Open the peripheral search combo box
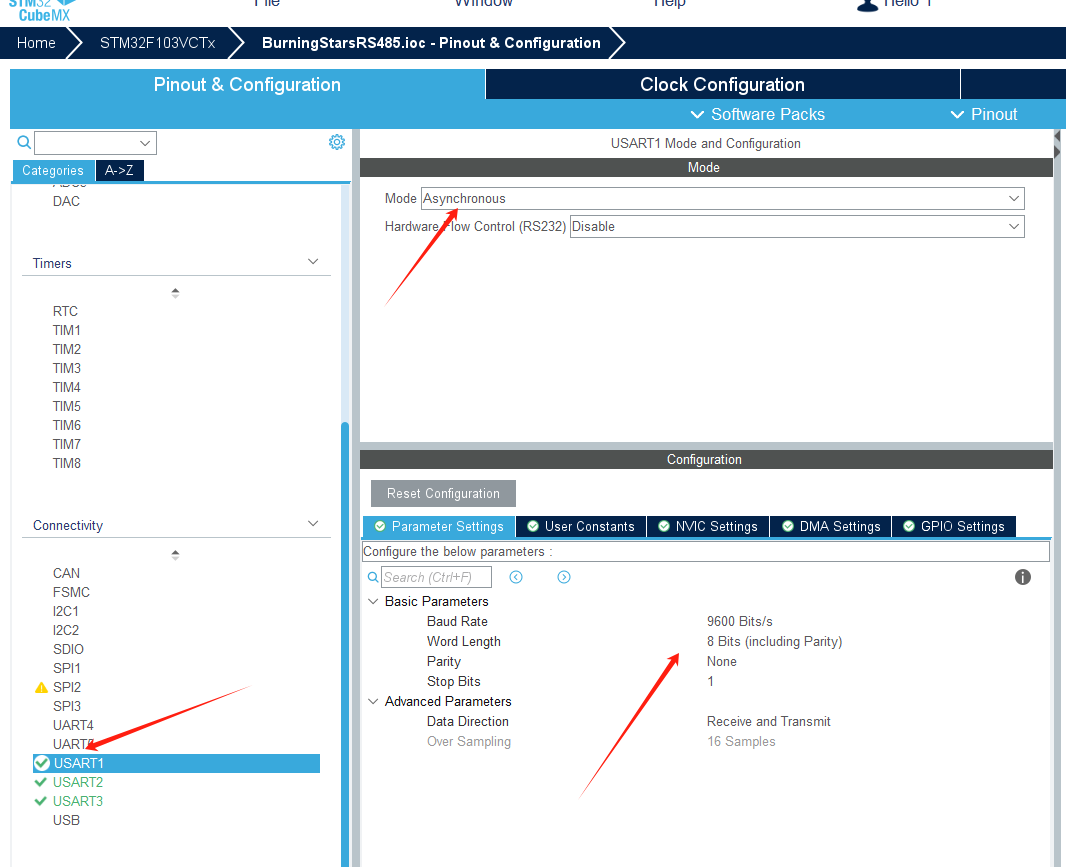Image resolution: width=1066 pixels, height=867 pixels. [95, 143]
